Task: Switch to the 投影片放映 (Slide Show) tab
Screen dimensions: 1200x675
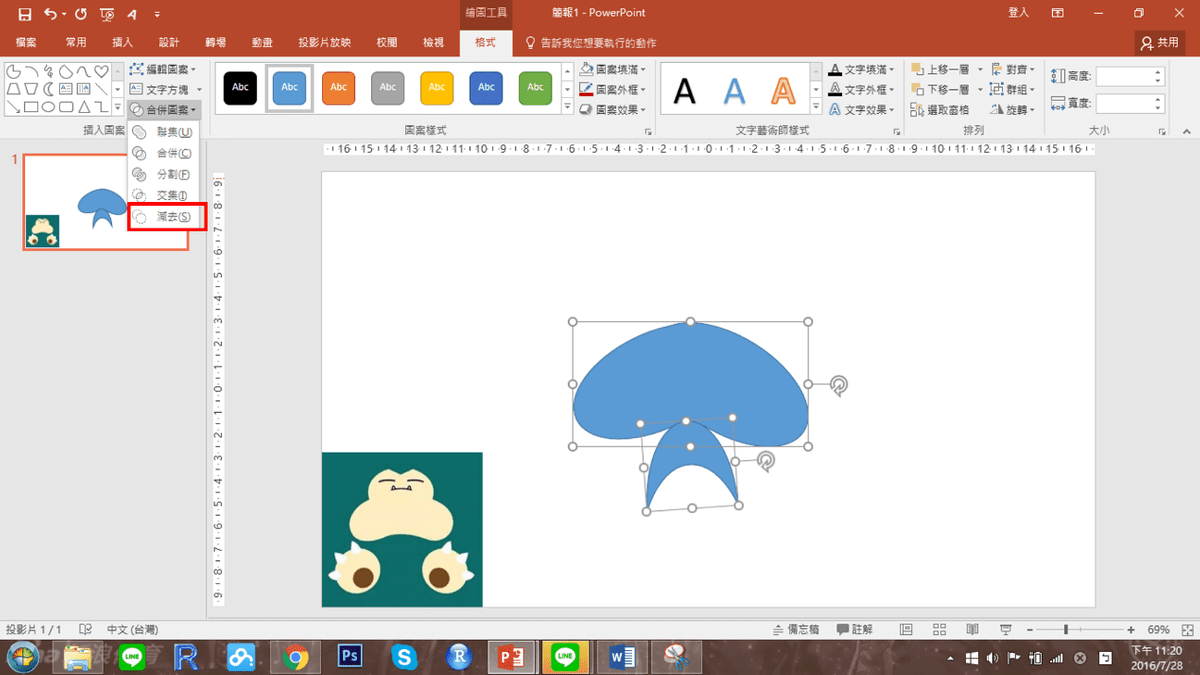Action: click(x=325, y=43)
